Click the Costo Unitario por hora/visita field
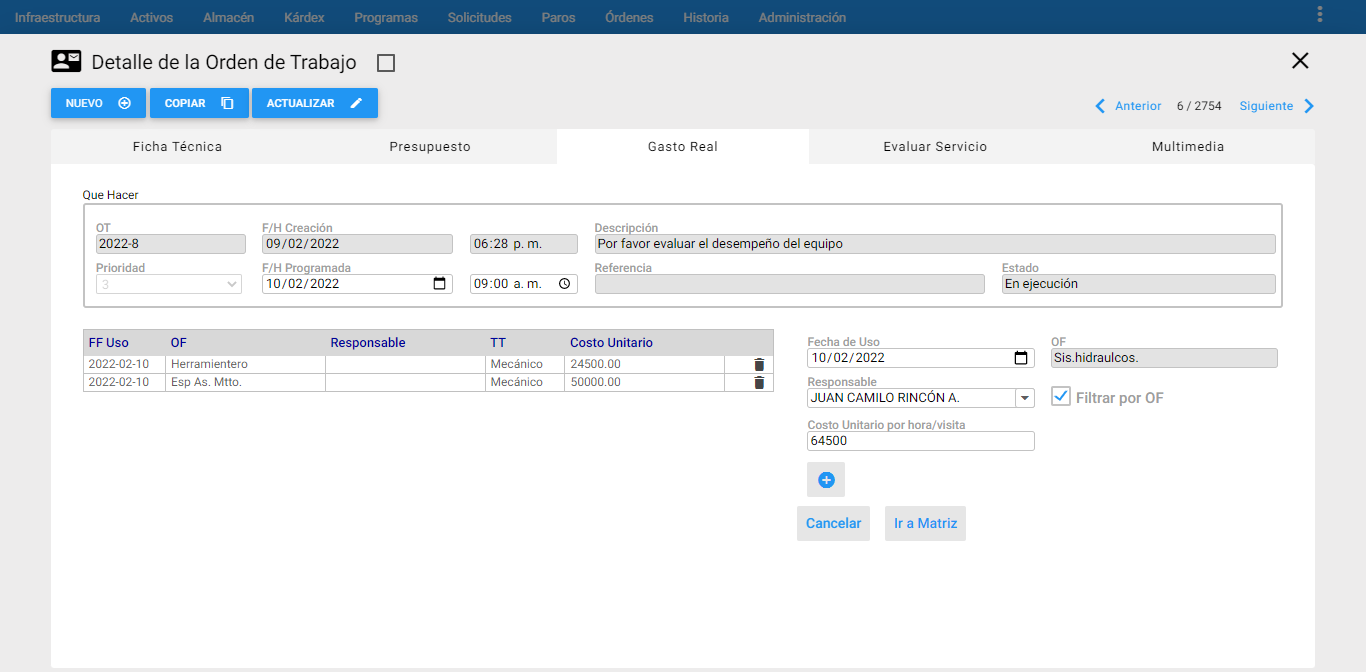The width and height of the screenshot is (1366, 672). pyautogui.click(x=921, y=441)
